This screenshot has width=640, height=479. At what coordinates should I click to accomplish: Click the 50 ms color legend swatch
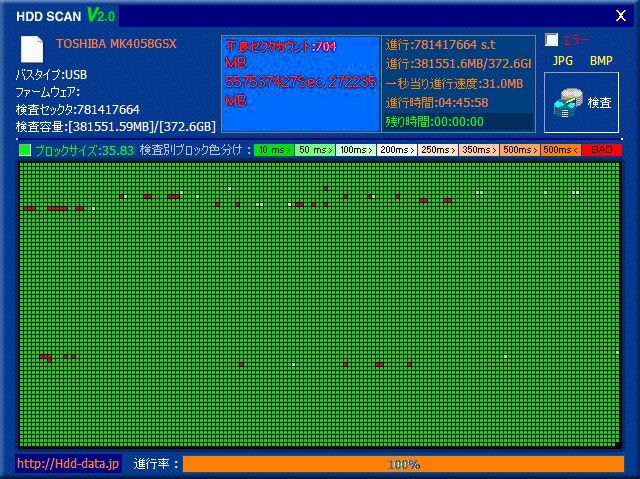pos(314,150)
